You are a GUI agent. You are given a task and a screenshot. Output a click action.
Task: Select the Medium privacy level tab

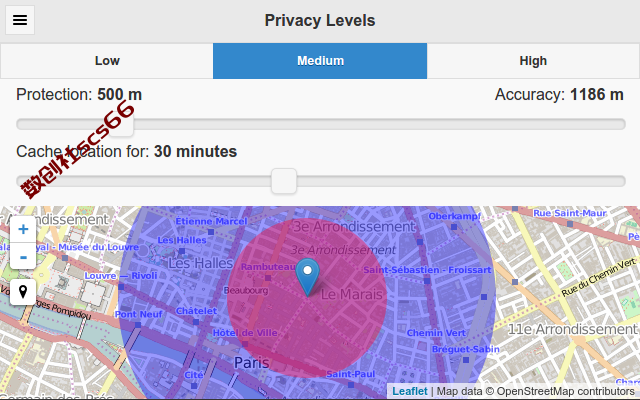pyautogui.click(x=320, y=61)
